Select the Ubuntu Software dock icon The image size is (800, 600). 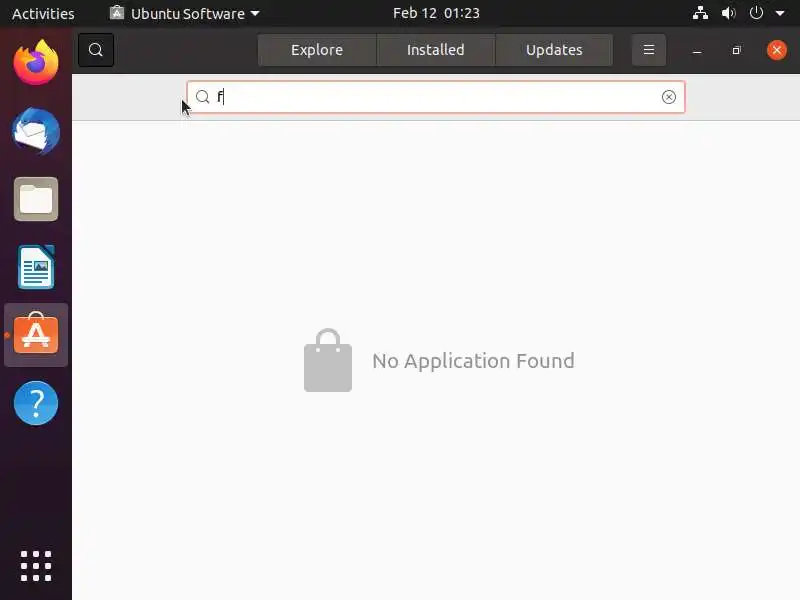(x=36, y=335)
